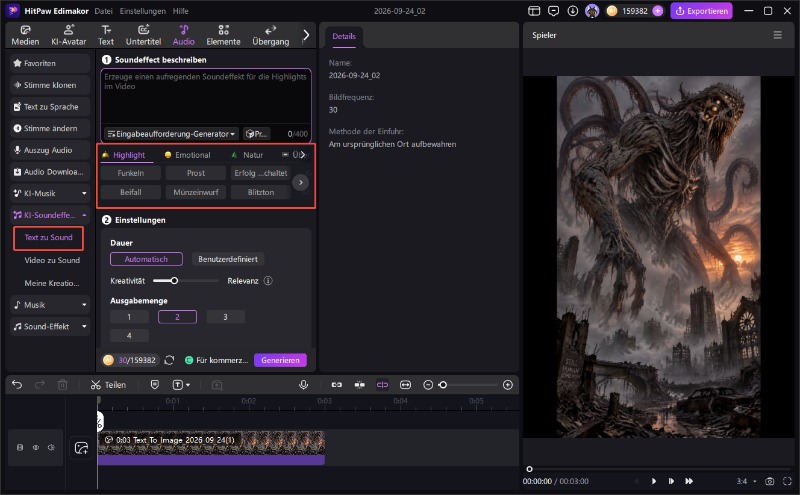
Task: Open the Untertitel tab
Action: [143, 35]
